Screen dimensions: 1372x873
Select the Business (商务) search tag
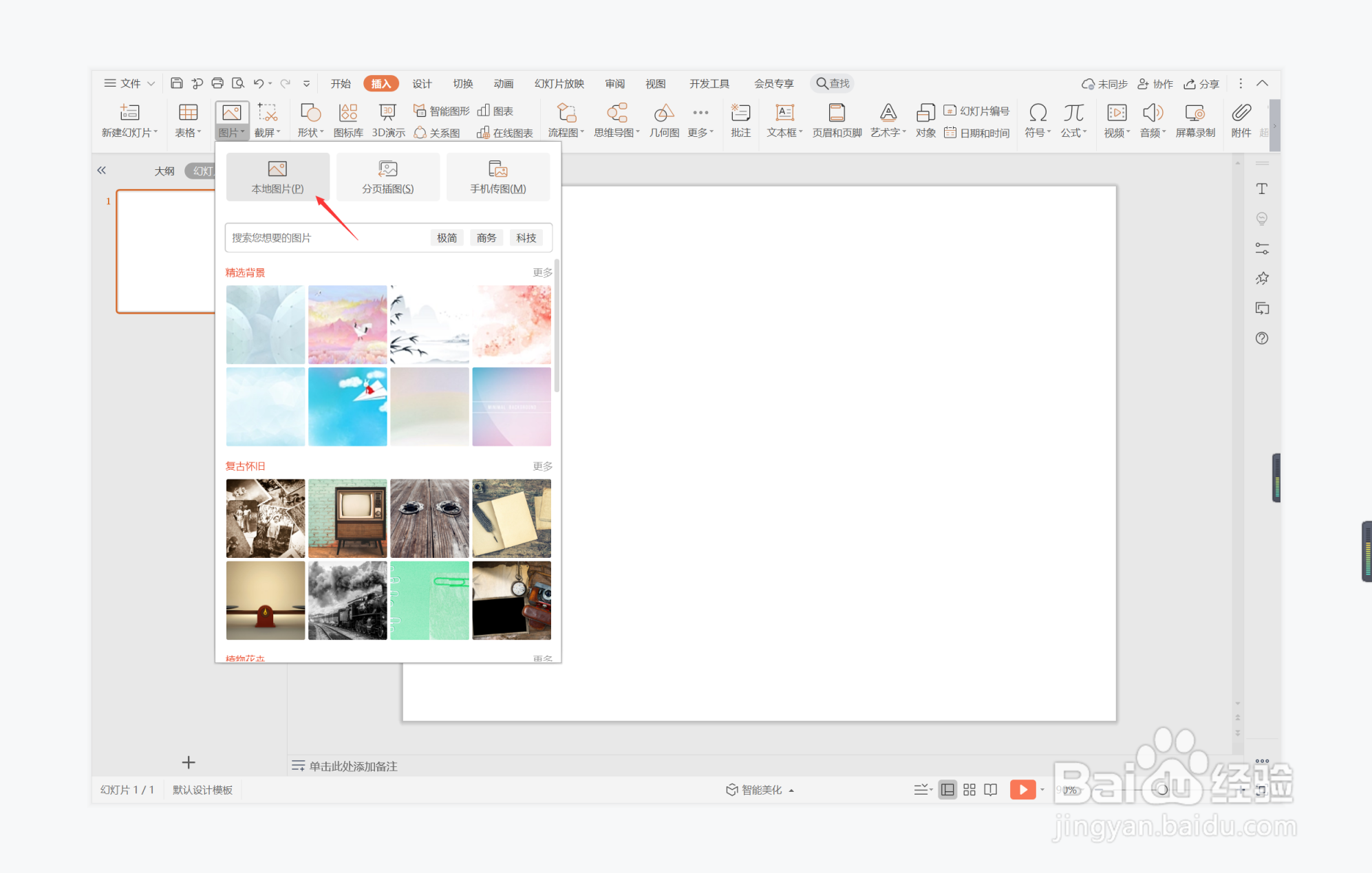point(486,238)
